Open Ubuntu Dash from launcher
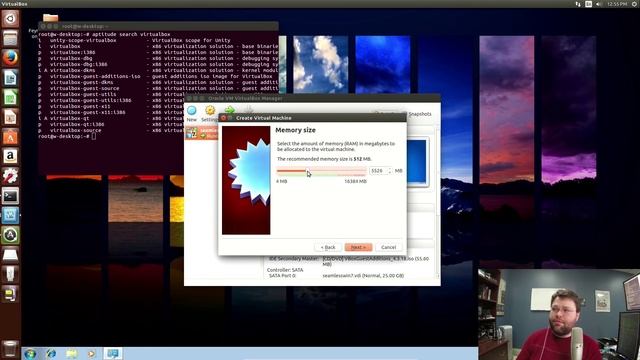Viewport: 640px width, 360px height. tap(10, 19)
